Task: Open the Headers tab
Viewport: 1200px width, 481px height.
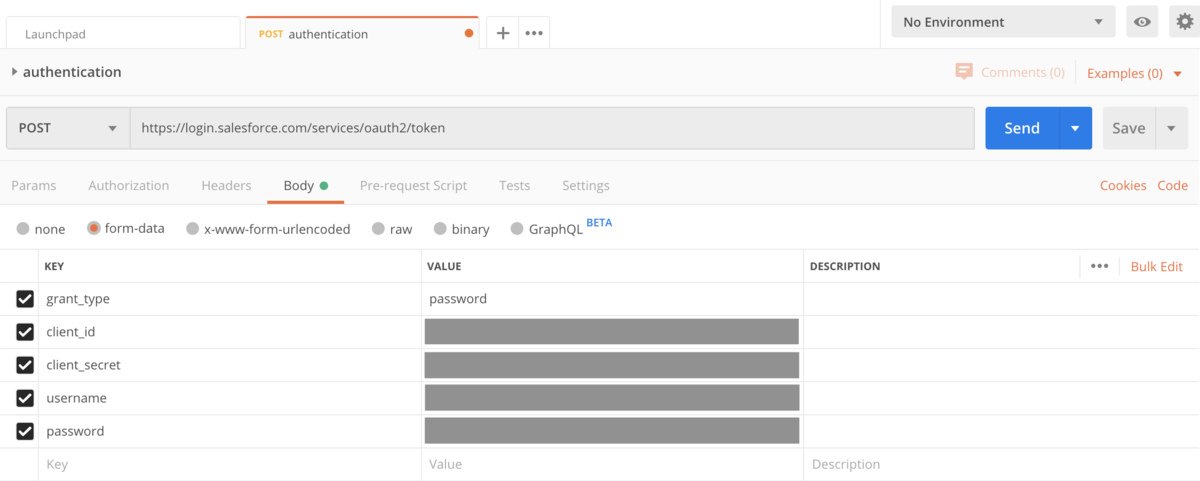Action: [x=226, y=185]
